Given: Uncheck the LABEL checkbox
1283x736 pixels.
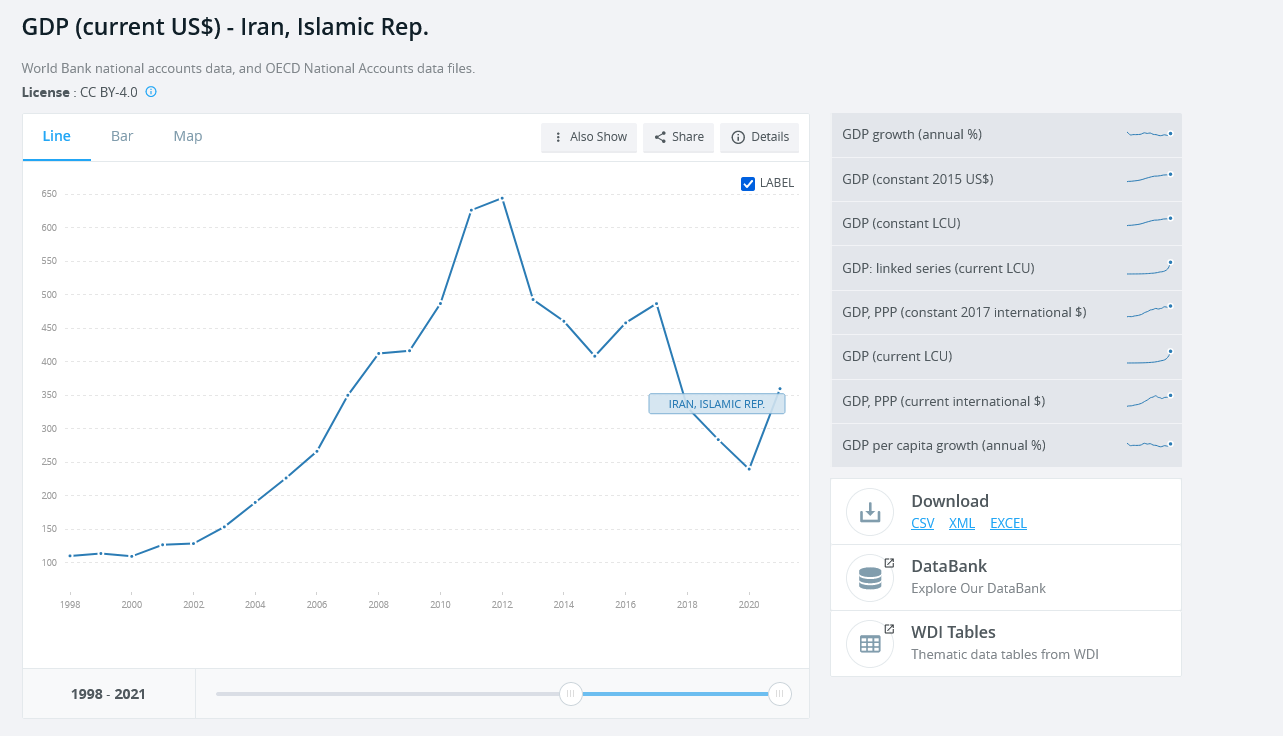Looking at the screenshot, I should pos(748,183).
